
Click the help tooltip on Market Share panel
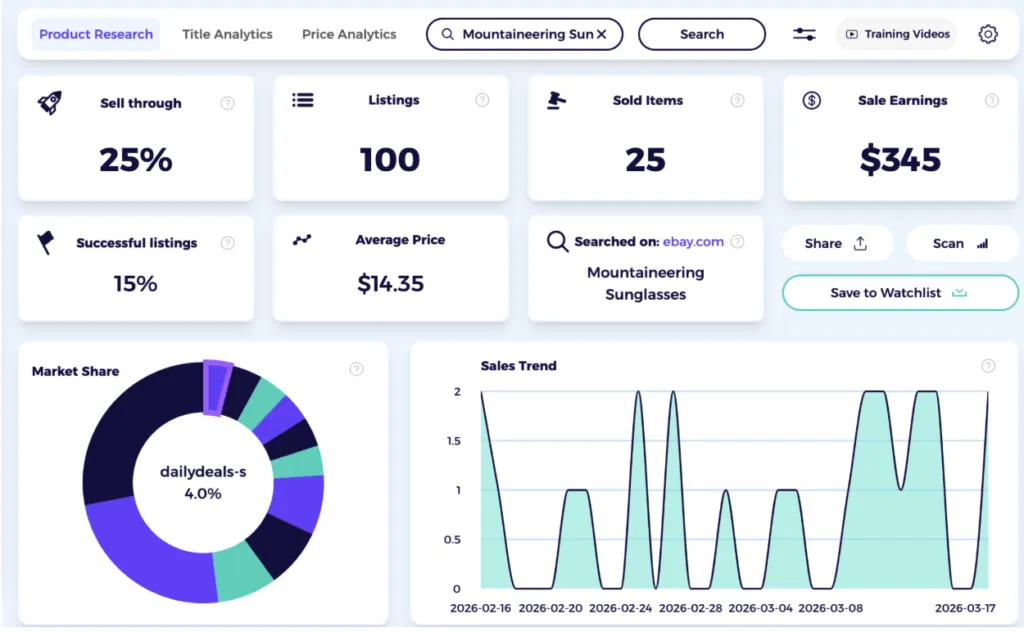[357, 368]
